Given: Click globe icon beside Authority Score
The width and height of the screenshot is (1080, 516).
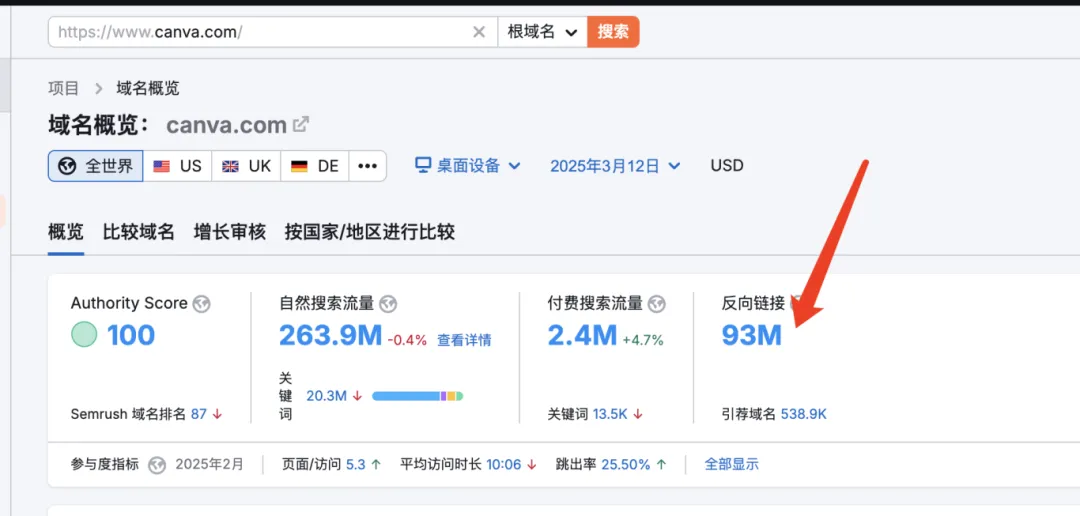Looking at the screenshot, I should [x=201, y=304].
